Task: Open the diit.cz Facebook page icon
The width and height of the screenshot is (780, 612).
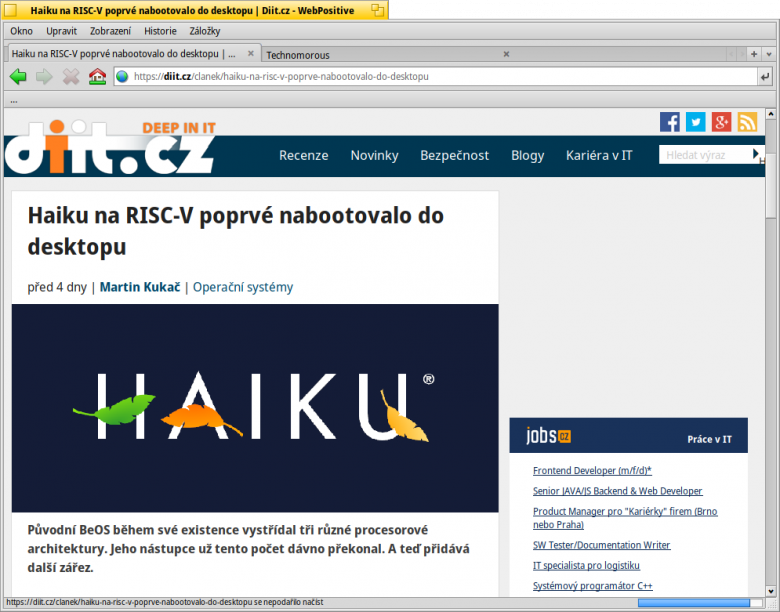Action: click(670, 122)
